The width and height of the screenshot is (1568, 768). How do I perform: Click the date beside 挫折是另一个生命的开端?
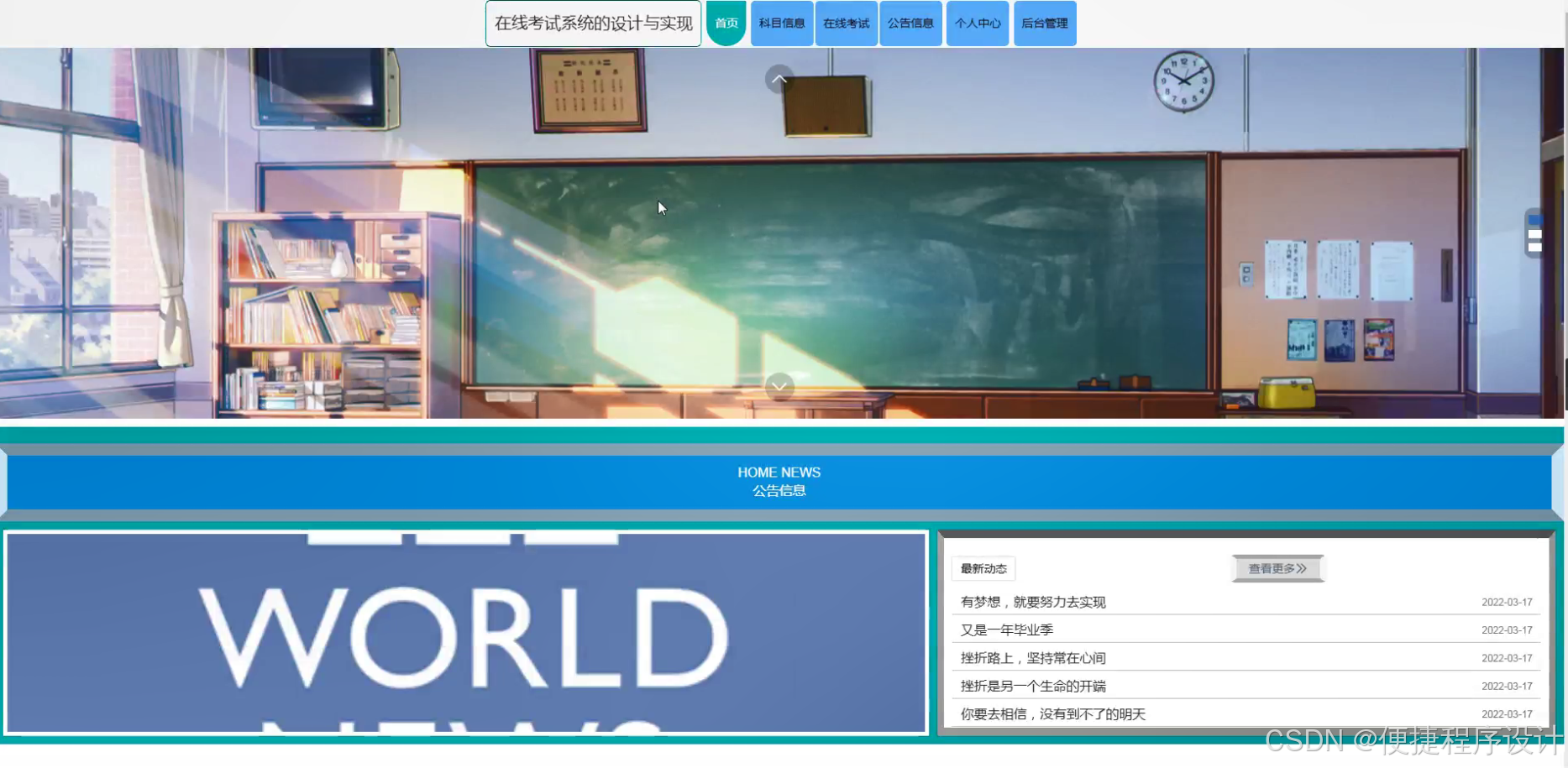point(1507,686)
